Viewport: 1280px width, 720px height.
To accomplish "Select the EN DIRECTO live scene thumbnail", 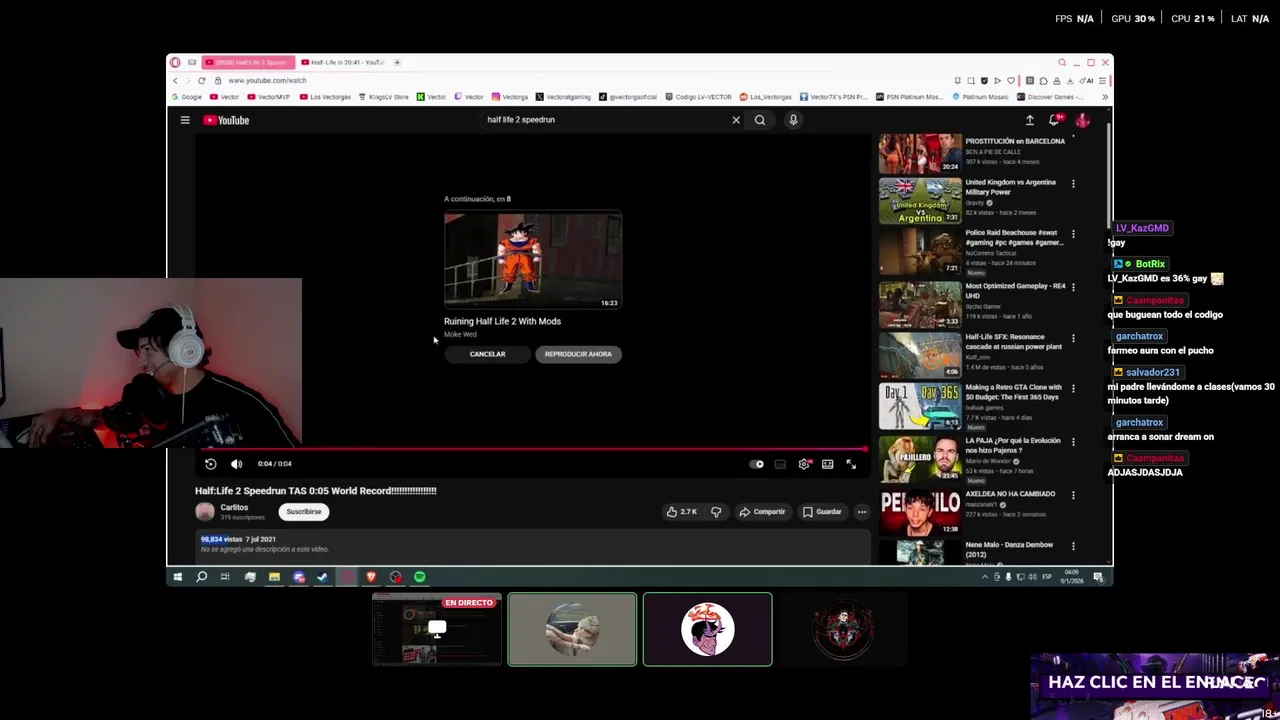I will point(437,629).
